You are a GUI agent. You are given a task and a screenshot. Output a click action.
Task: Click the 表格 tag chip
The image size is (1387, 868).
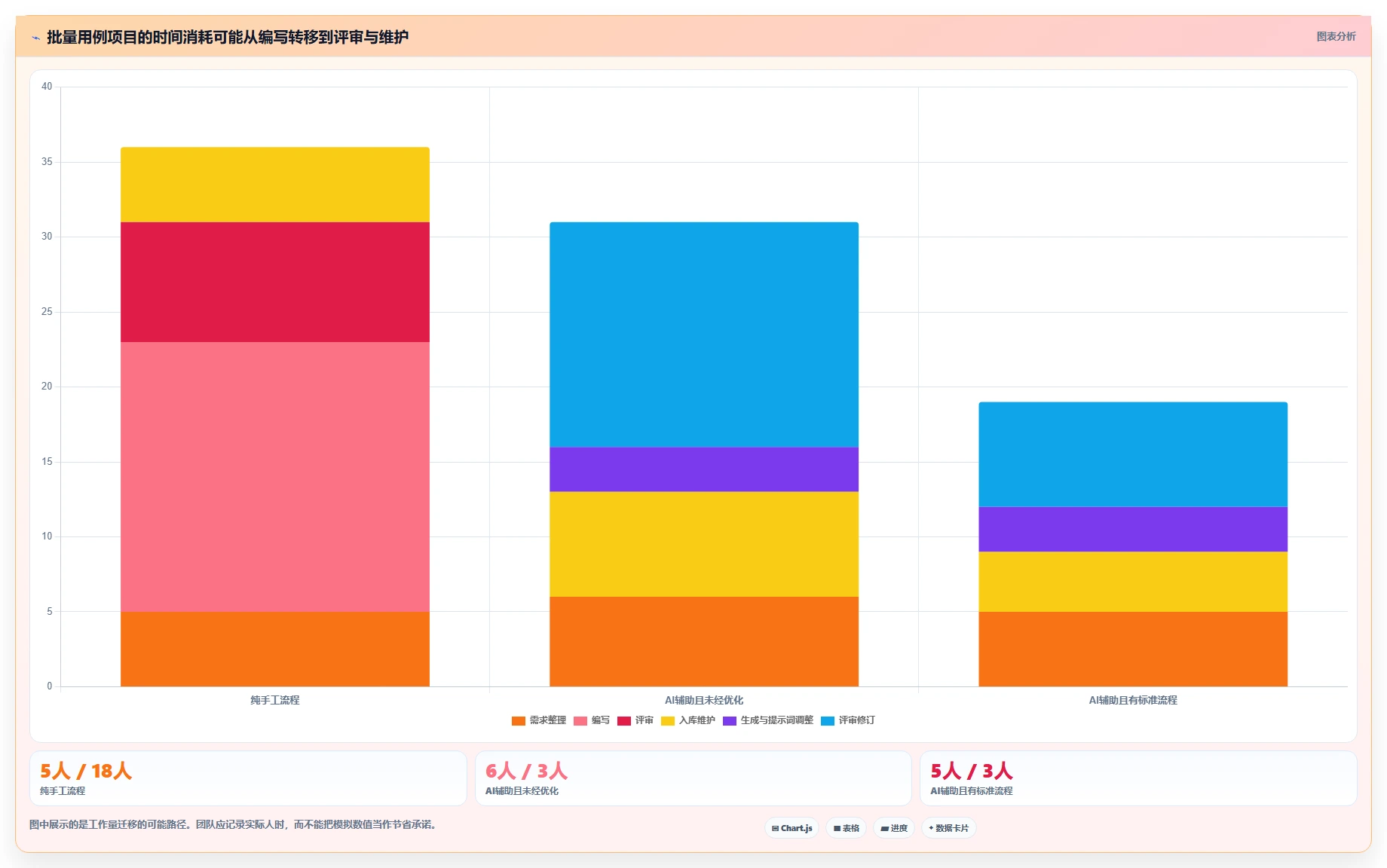(x=846, y=828)
